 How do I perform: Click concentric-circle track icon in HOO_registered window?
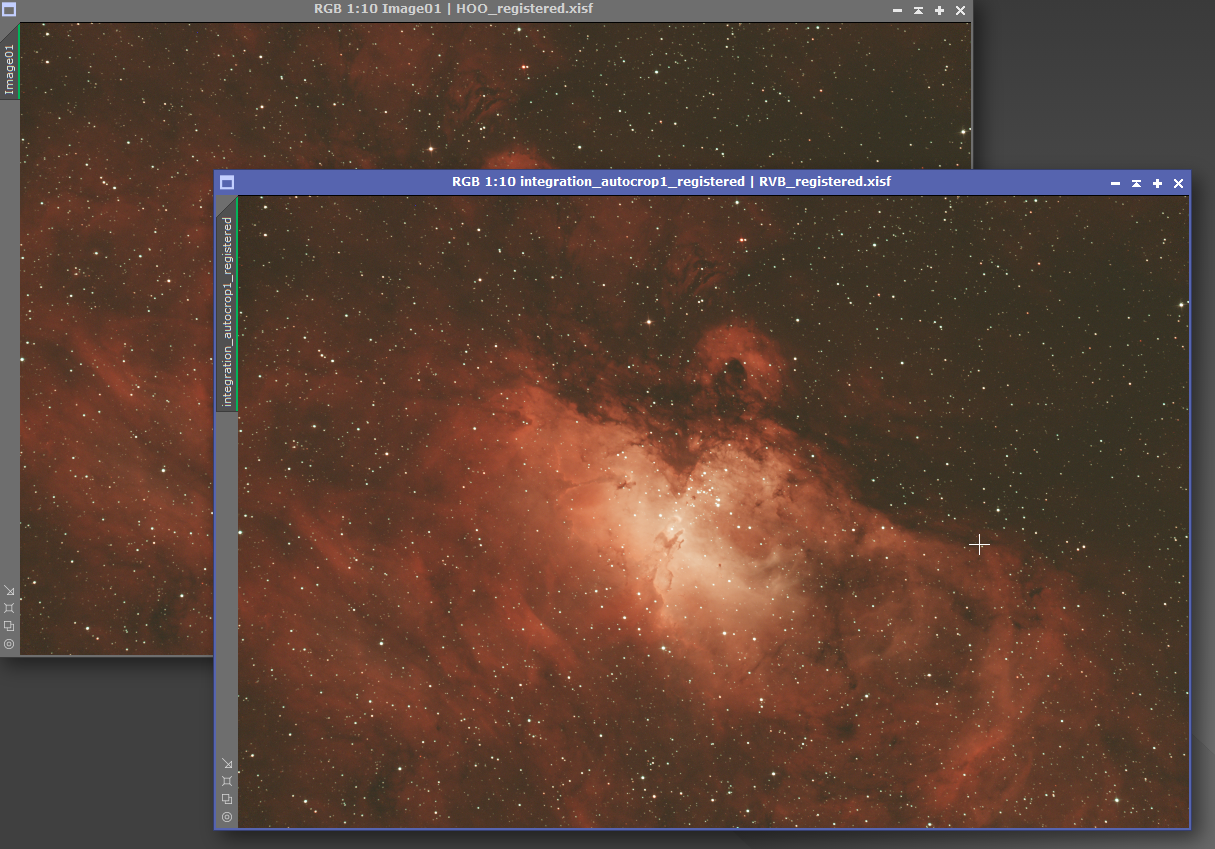(x=9, y=644)
